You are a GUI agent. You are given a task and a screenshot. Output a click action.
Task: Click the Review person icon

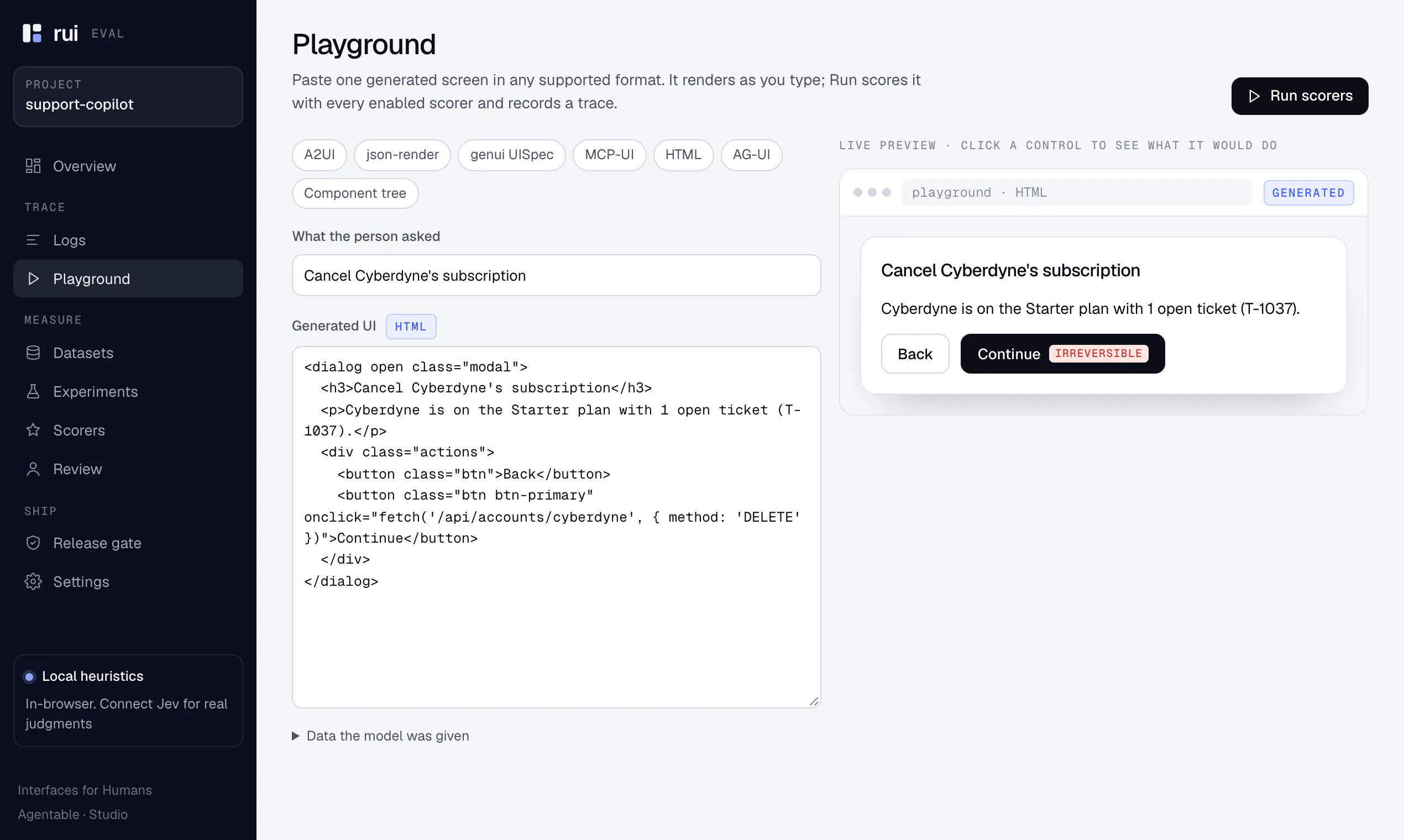click(x=33, y=469)
